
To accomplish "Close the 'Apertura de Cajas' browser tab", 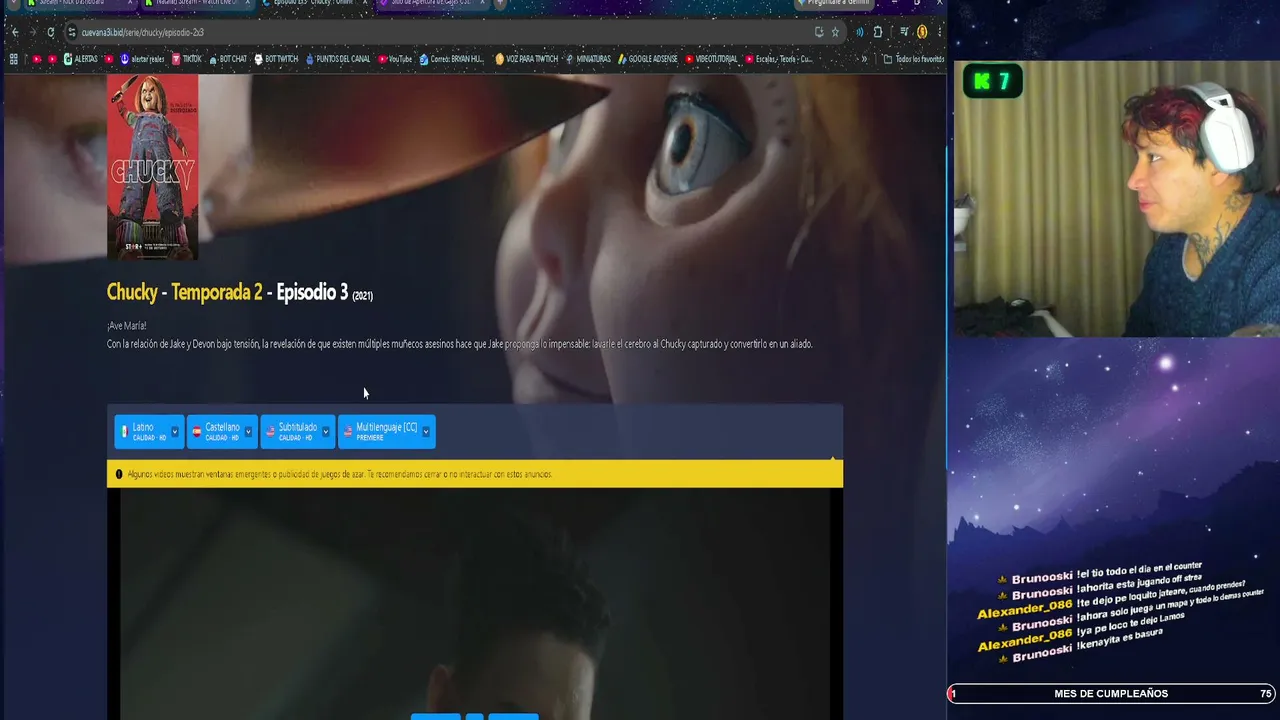I will point(481,4).
